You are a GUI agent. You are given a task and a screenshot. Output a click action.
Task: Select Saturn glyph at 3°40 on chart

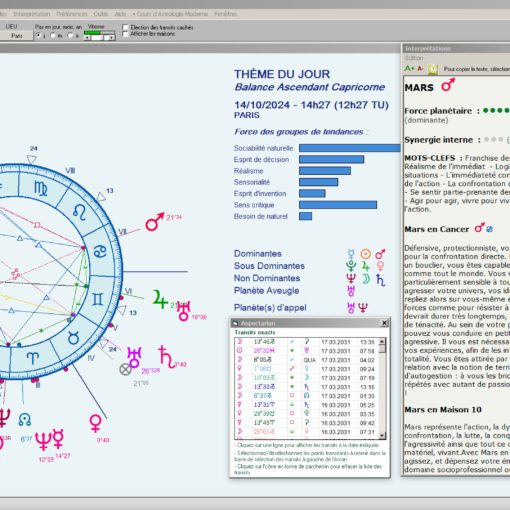[x=166, y=357]
